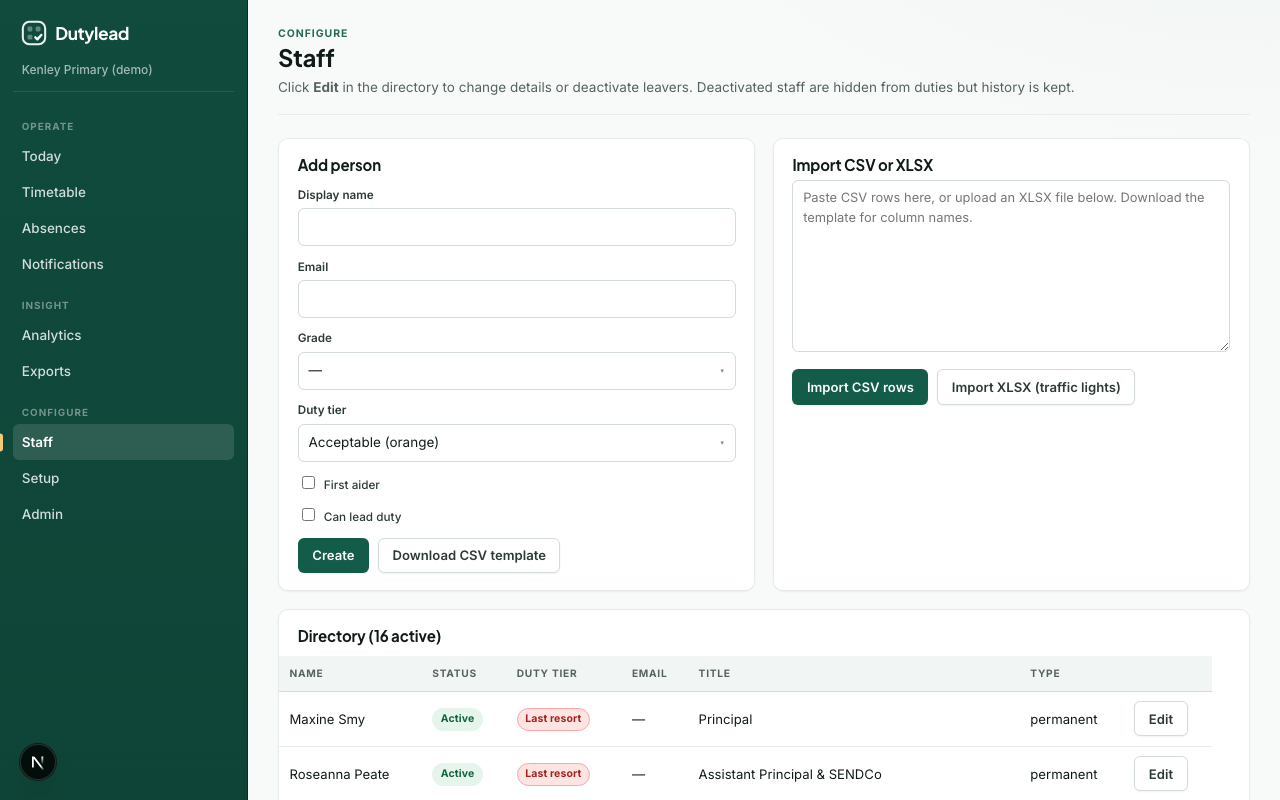The height and width of the screenshot is (800, 1280).
Task: Navigate to Absences
Action: tap(123, 228)
